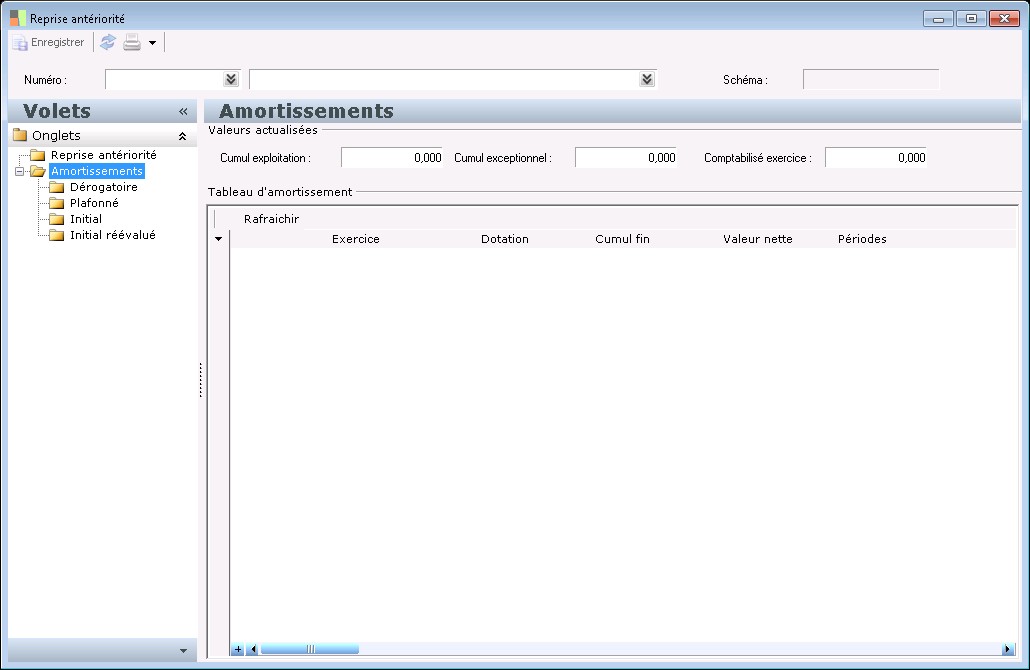
Task: Select Reprise antériorité tree item
Action: [x=104, y=155]
